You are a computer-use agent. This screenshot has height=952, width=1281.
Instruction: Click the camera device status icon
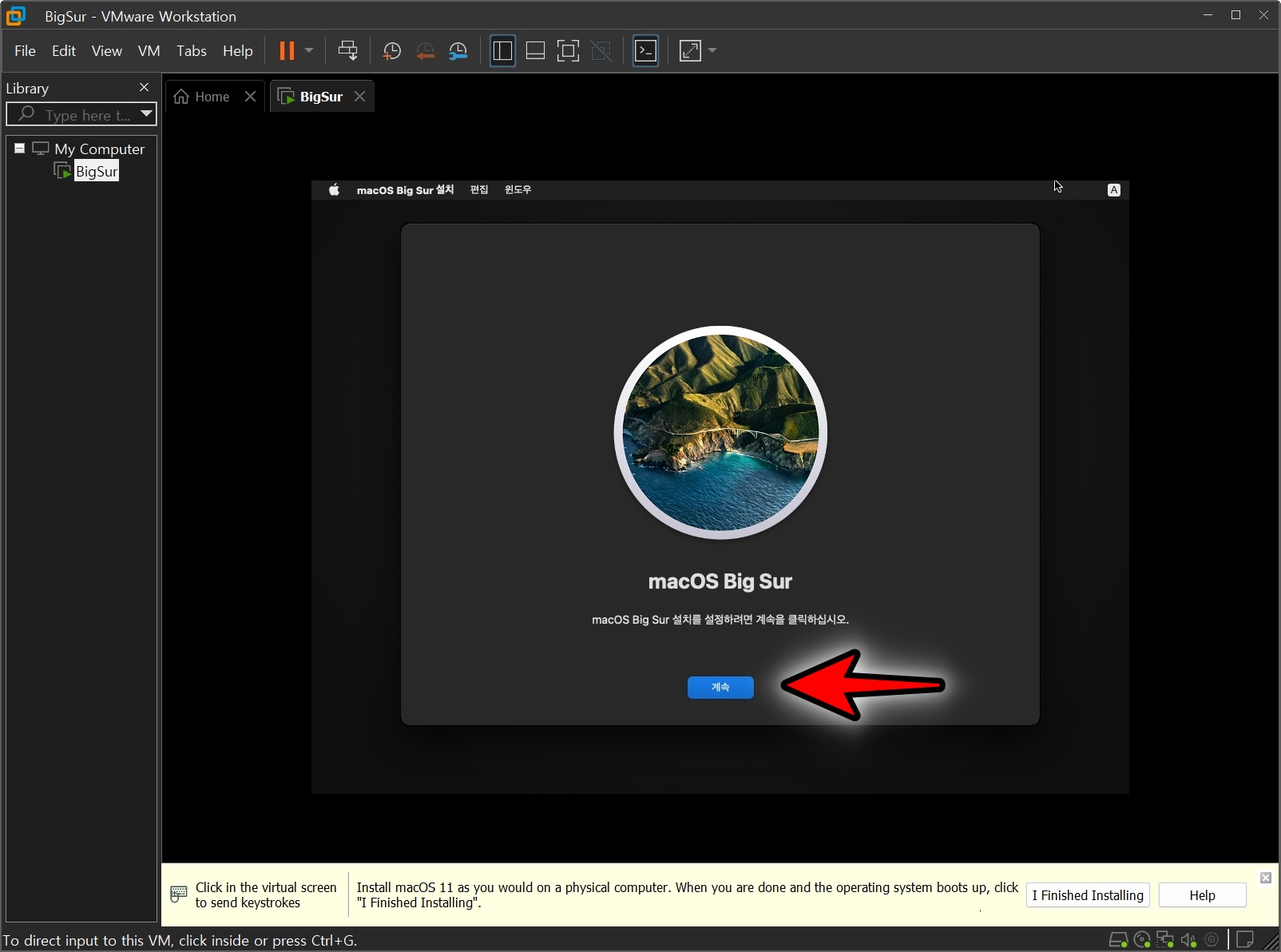(1212, 940)
